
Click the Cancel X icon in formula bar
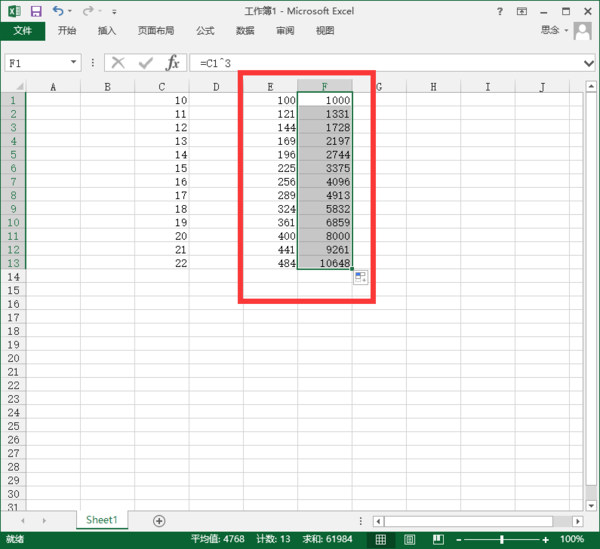119,62
